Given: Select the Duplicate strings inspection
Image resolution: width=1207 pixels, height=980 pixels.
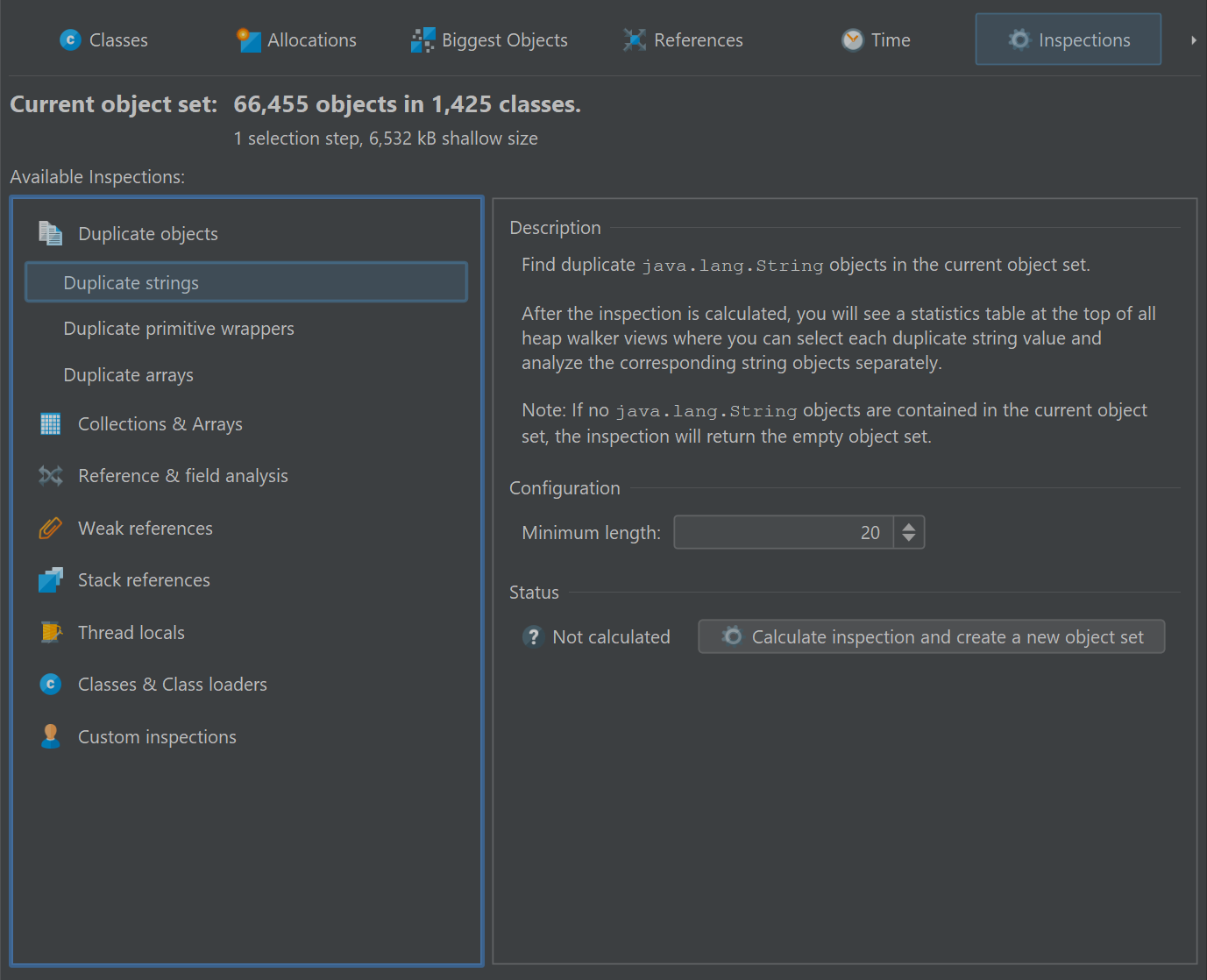Looking at the screenshot, I should click(246, 282).
